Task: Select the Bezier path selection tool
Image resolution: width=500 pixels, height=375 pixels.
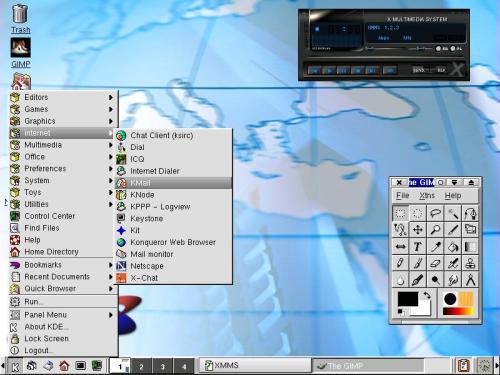Action: (470, 213)
